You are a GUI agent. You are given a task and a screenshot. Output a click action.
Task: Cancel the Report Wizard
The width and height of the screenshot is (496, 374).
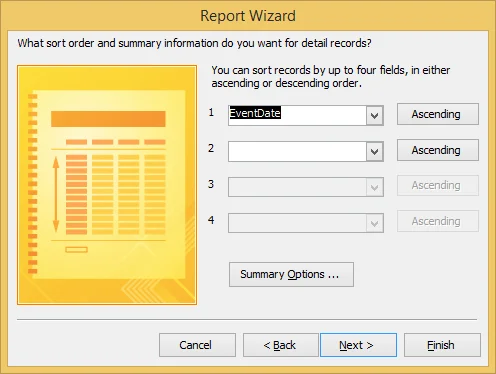point(197,345)
